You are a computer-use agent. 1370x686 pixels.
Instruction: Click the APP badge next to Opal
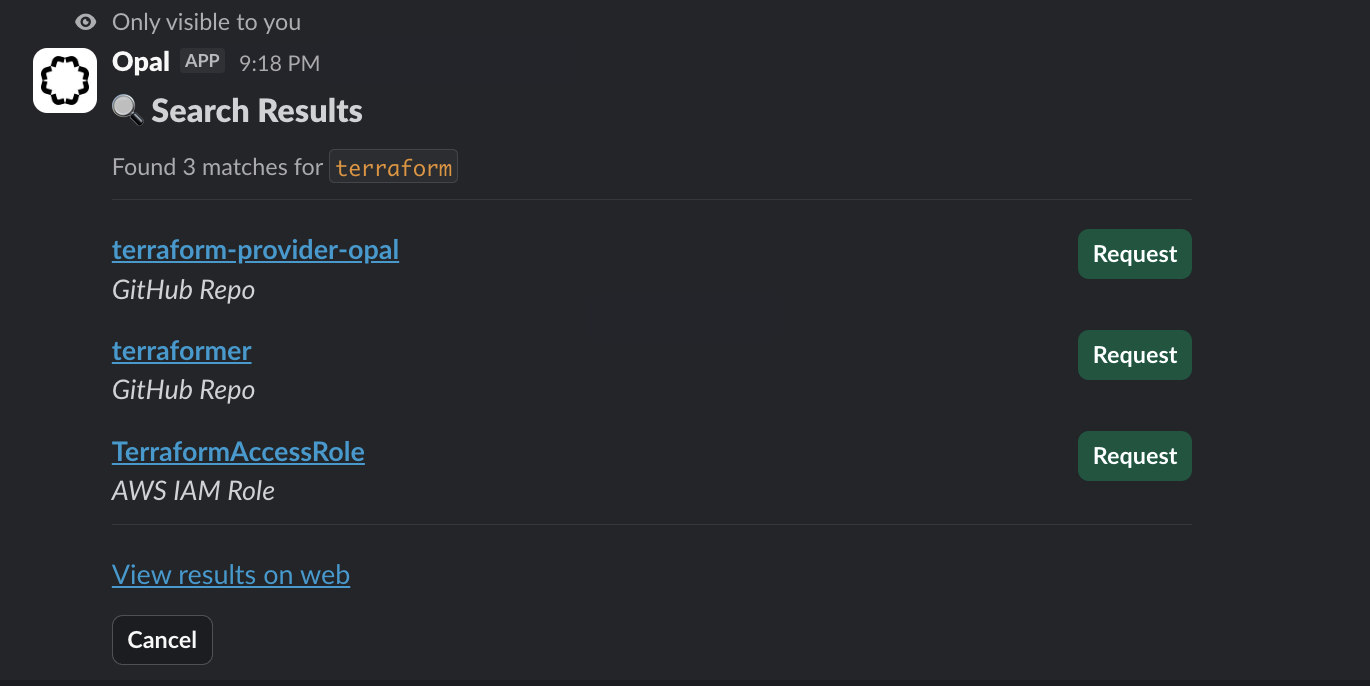click(202, 60)
